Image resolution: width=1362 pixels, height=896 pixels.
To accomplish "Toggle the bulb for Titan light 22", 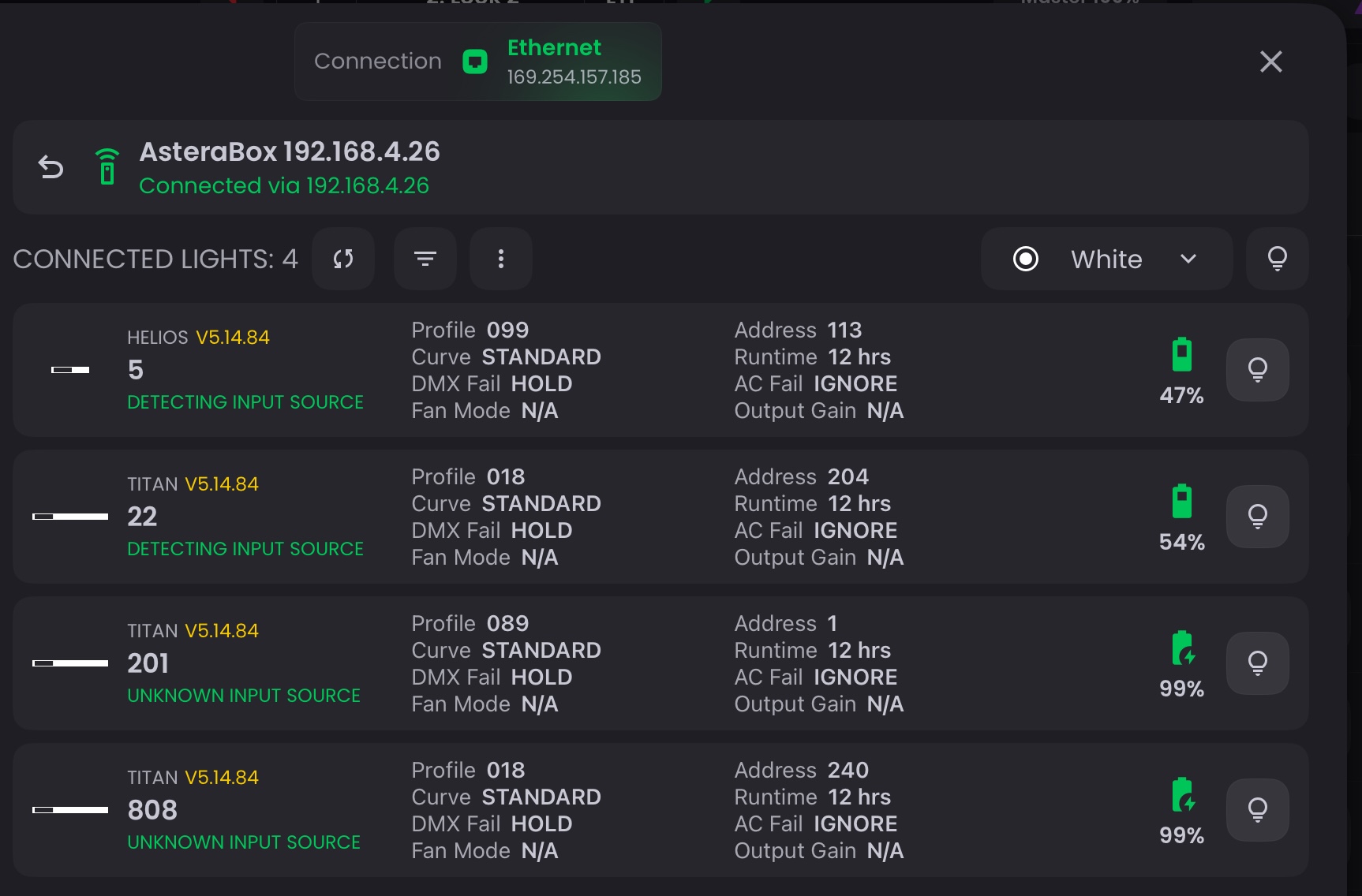I will pos(1258,517).
